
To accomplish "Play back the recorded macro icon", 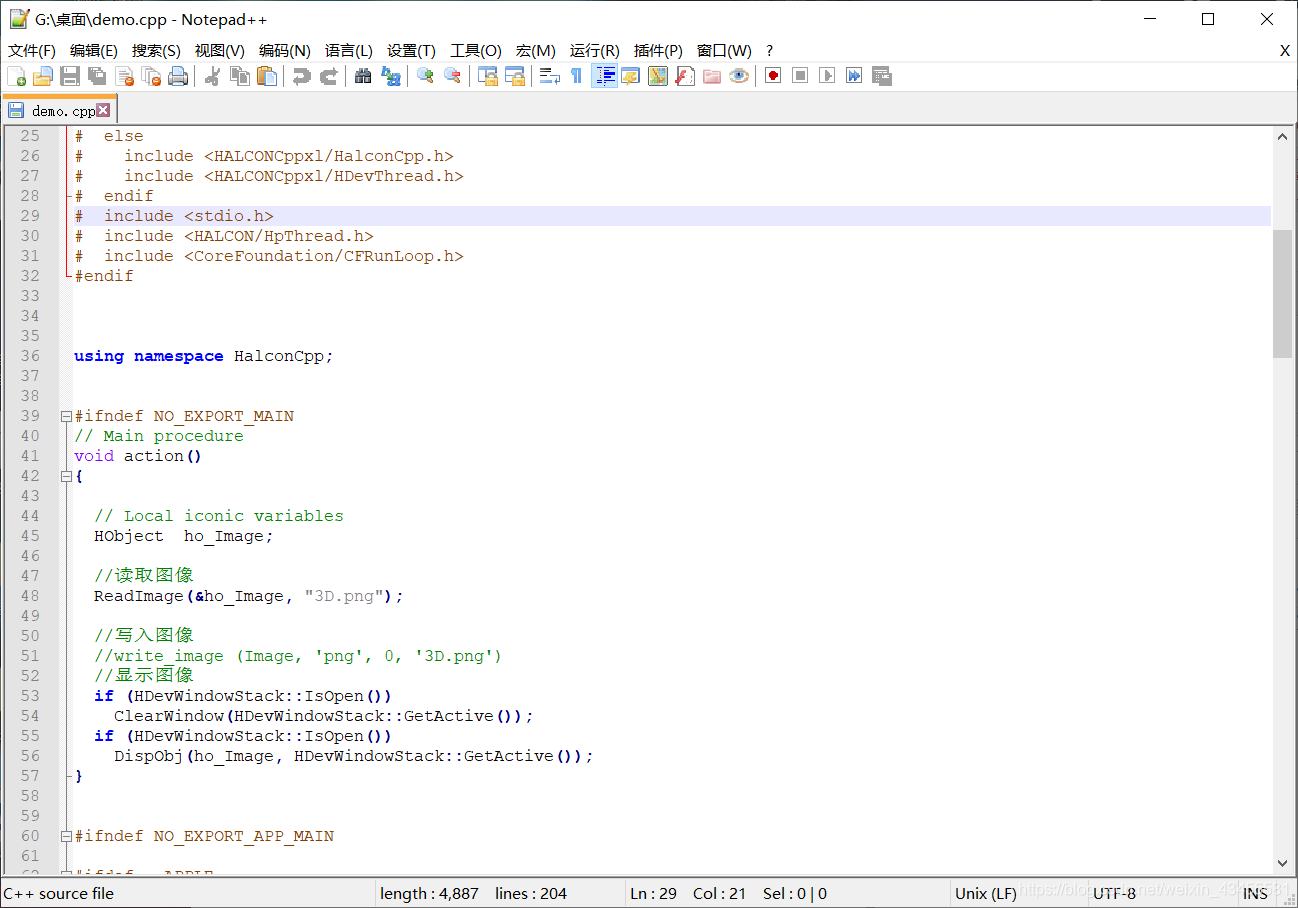I will 827,76.
